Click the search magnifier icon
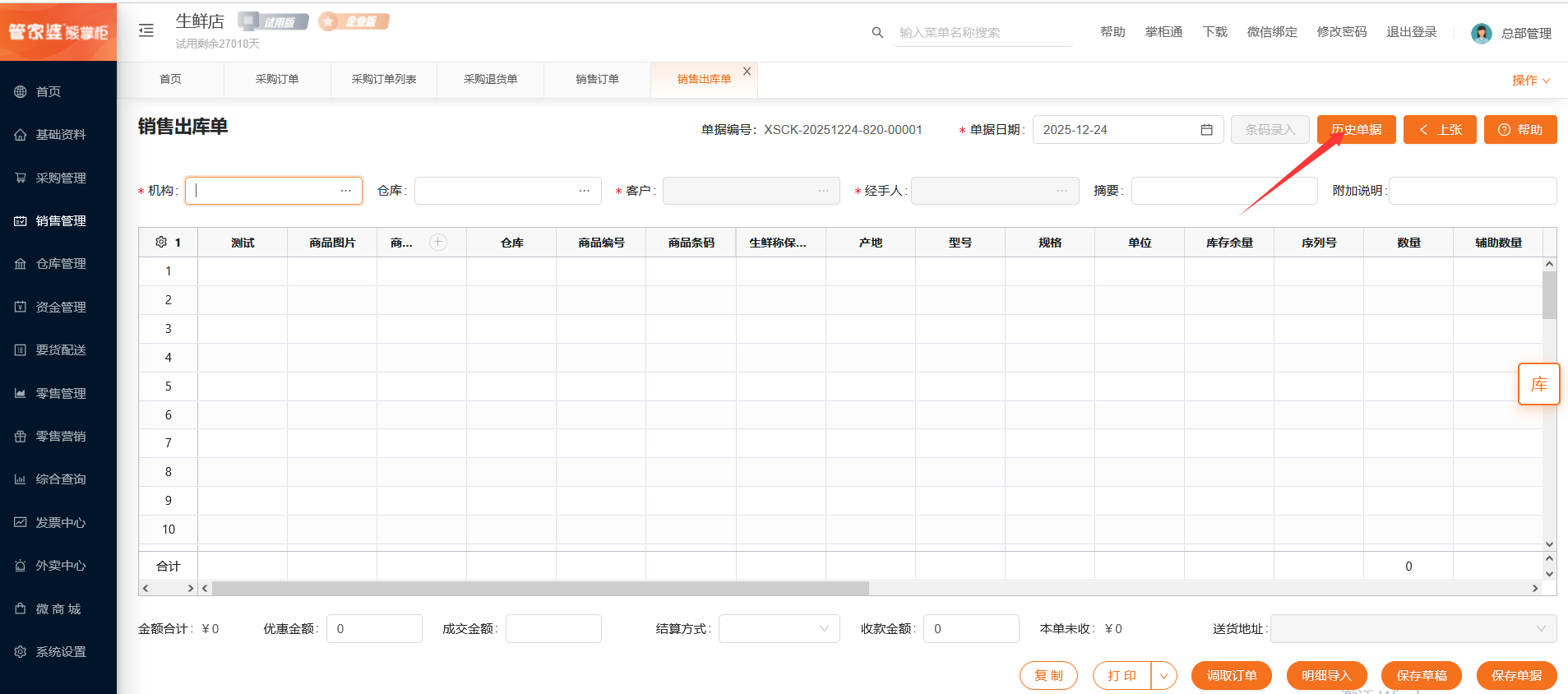Screen dimensions: 1568x694 (877, 33)
